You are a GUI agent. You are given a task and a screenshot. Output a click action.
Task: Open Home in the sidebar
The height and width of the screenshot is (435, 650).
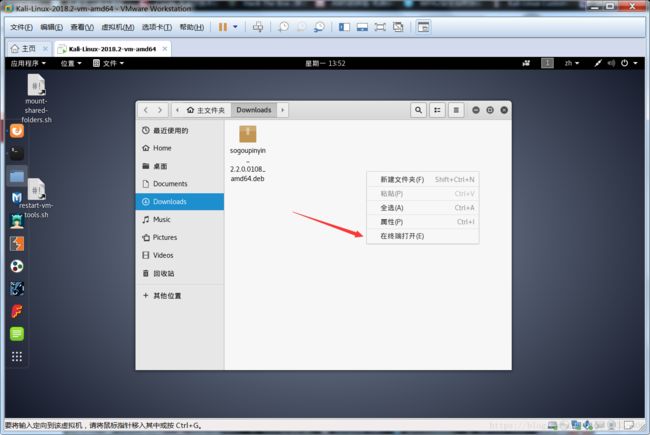click(180, 148)
